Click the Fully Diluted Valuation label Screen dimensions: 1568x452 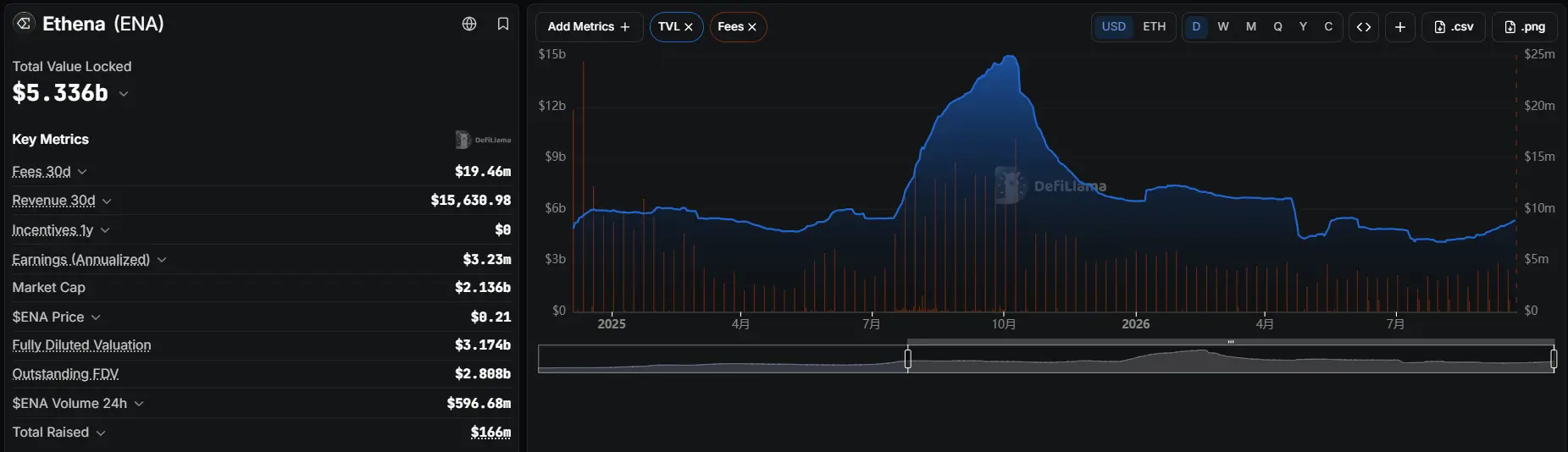[81, 345]
